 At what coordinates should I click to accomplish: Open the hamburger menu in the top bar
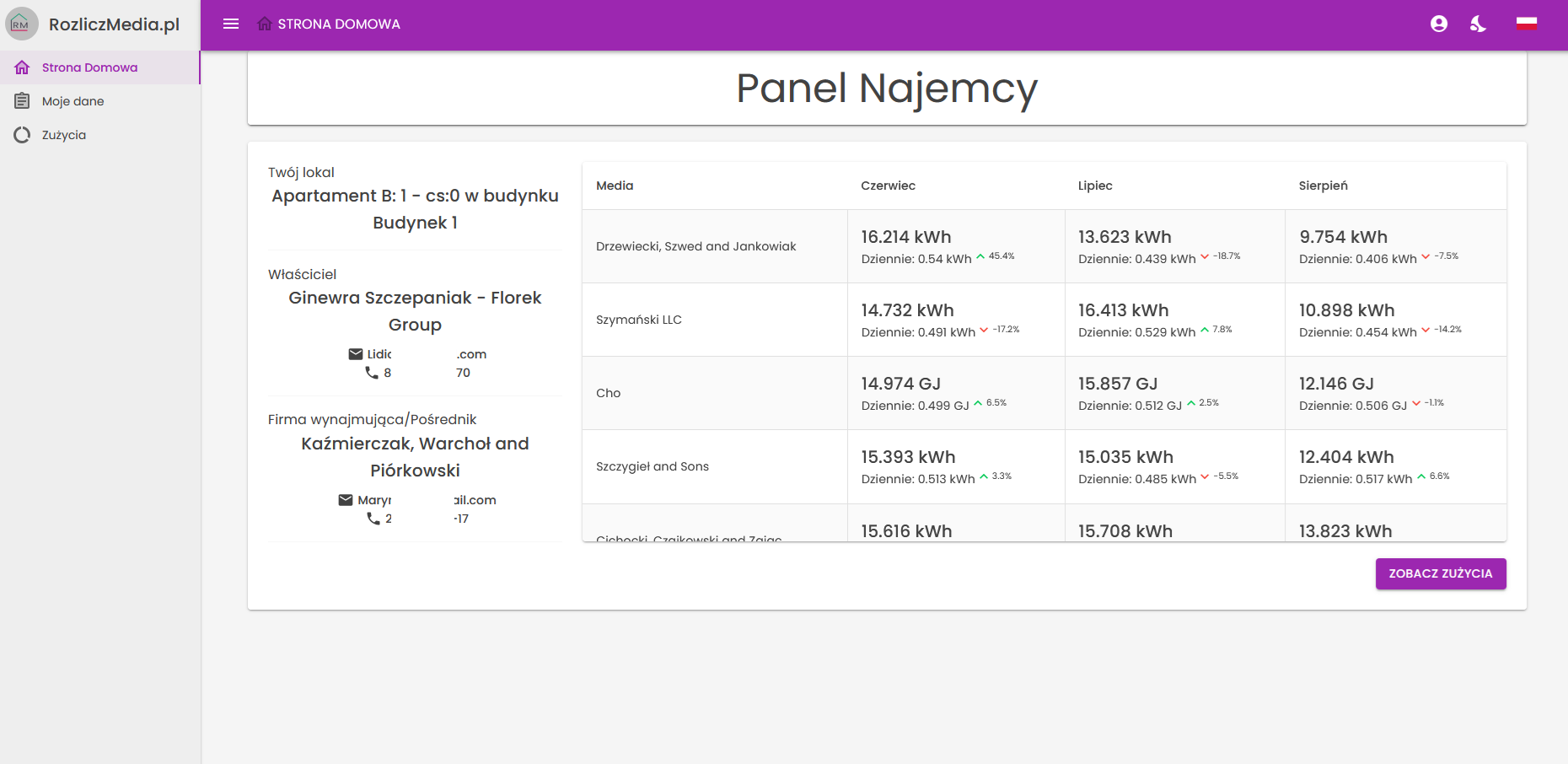[x=231, y=24]
